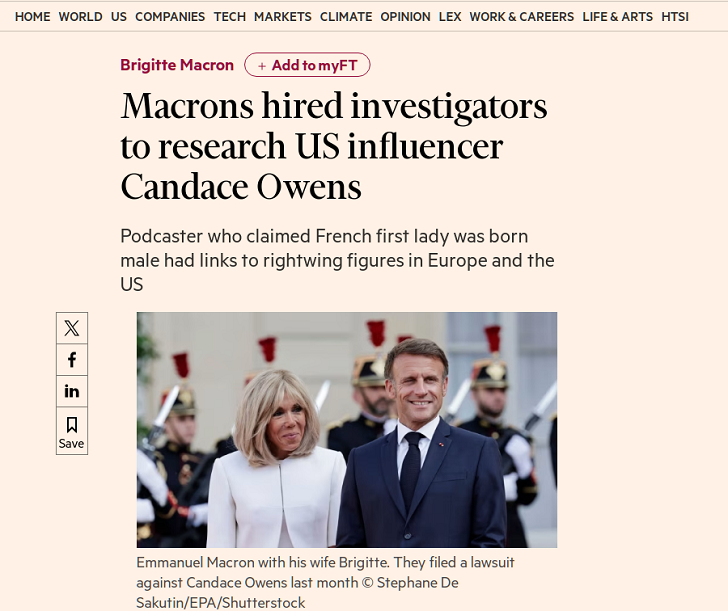Save article with bookmark icon

click(71, 432)
